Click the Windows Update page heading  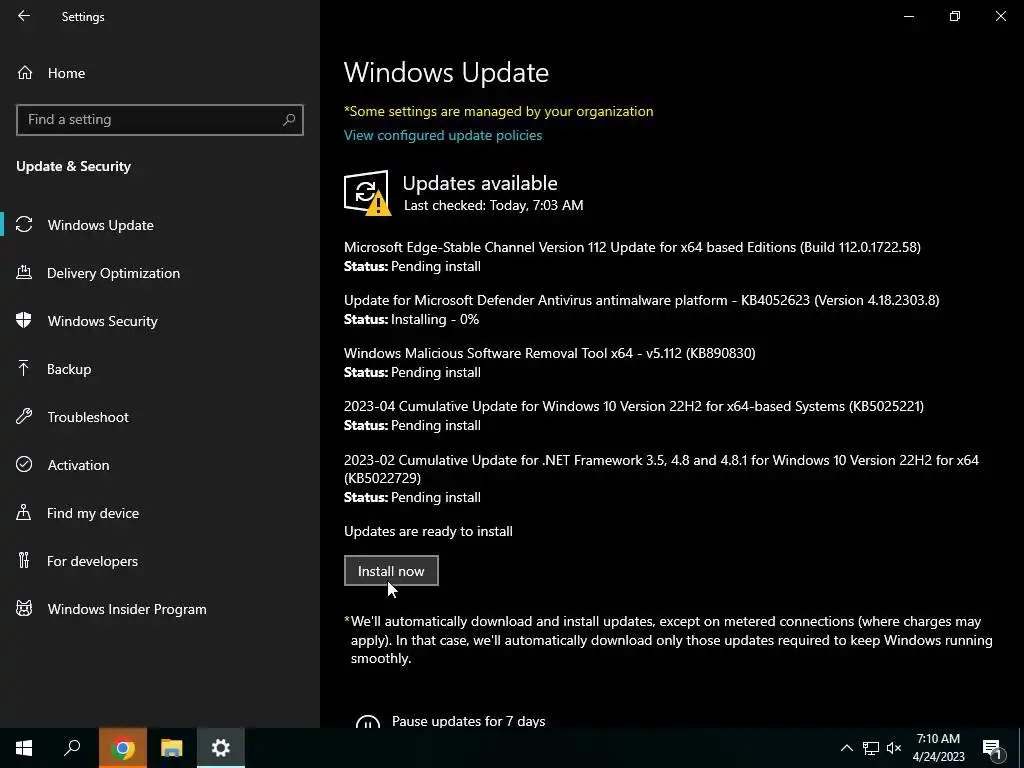pyautogui.click(x=446, y=72)
